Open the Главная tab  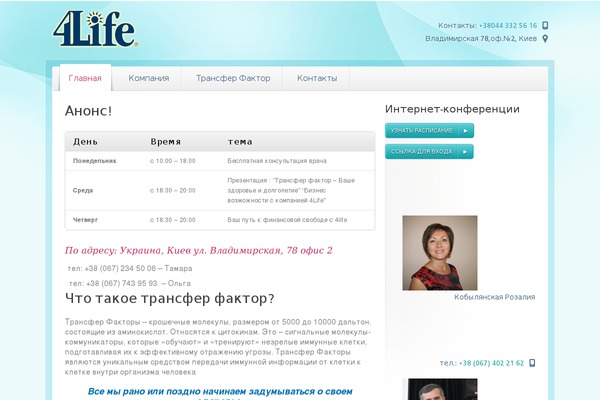click(85, 78)
